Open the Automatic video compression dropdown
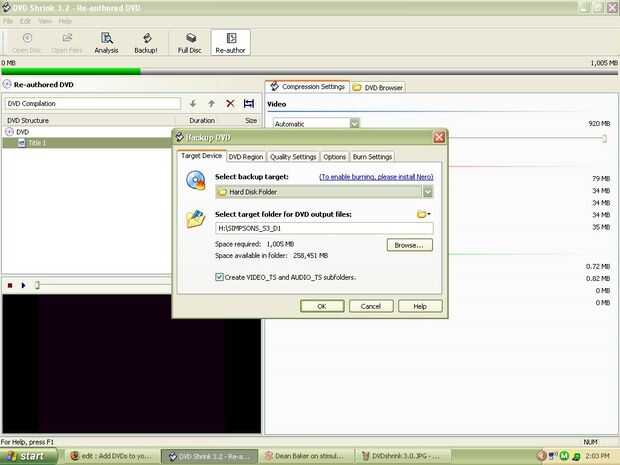Viewport: 620px width, 465px height. (355, 124)
